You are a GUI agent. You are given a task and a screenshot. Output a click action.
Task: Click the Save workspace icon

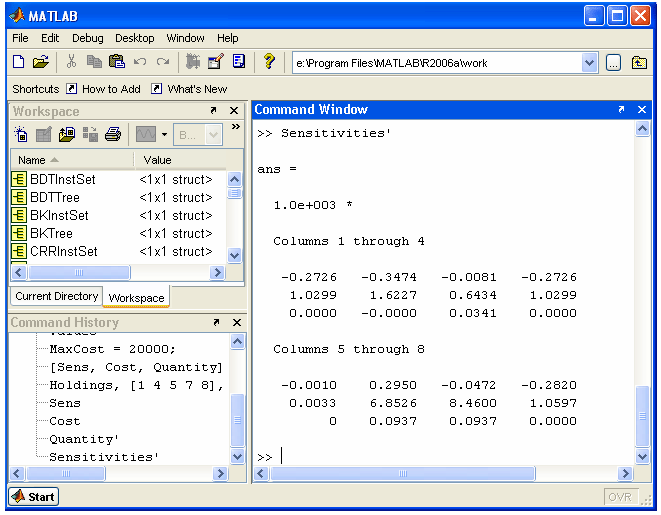point(90,134)
